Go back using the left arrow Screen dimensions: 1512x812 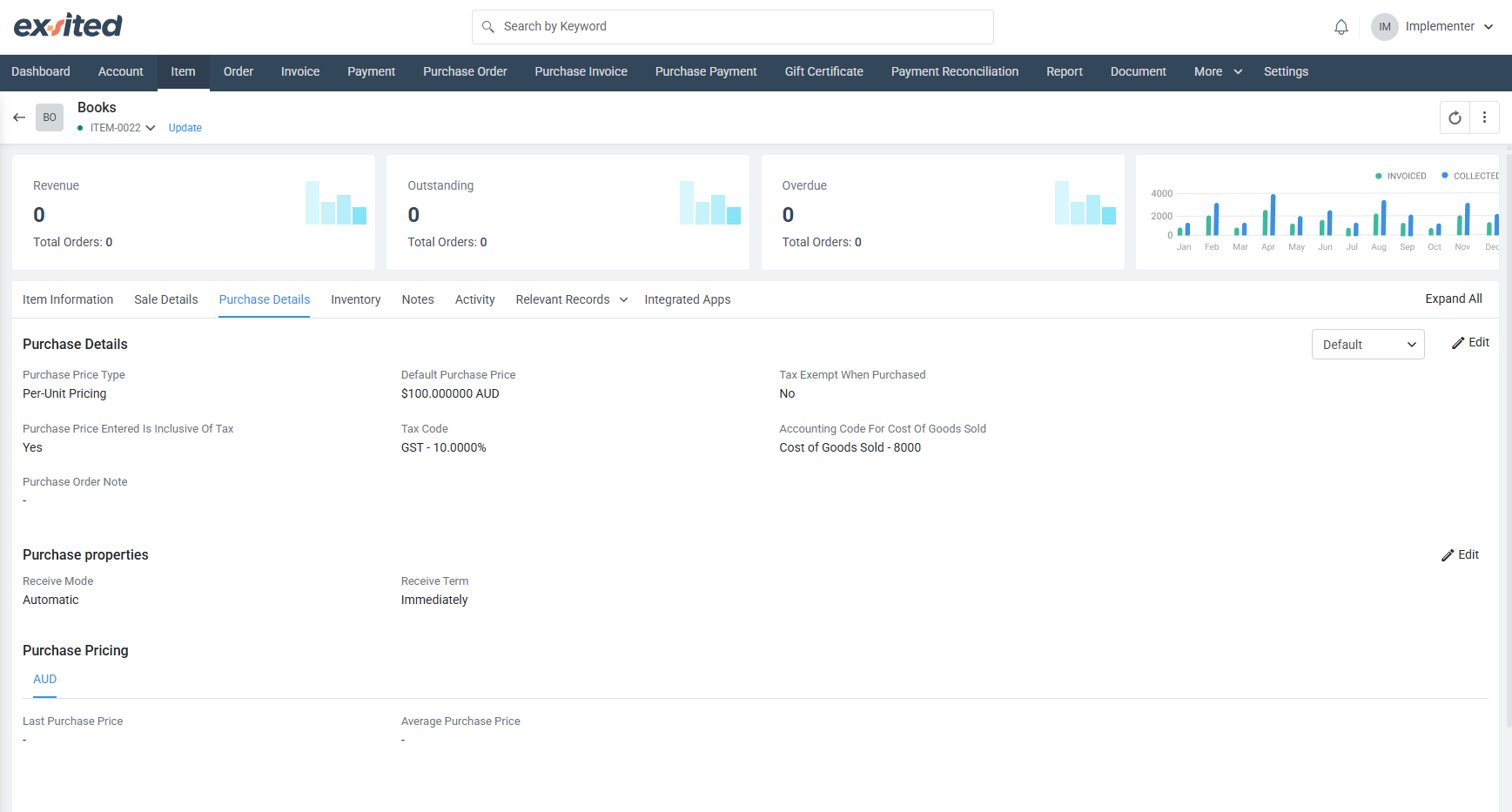click(x=19, y=117)
